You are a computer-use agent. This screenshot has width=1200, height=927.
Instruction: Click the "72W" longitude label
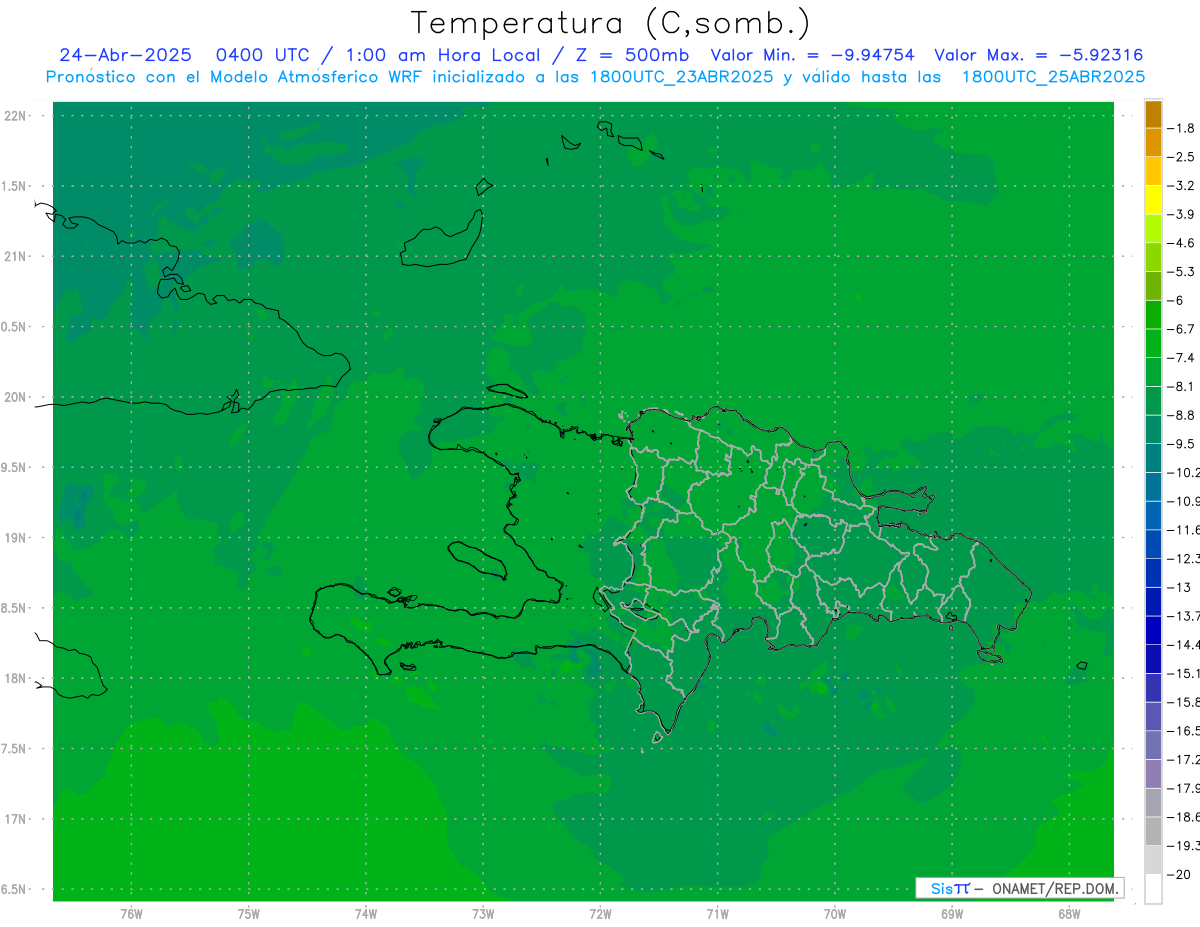[600, 914]
